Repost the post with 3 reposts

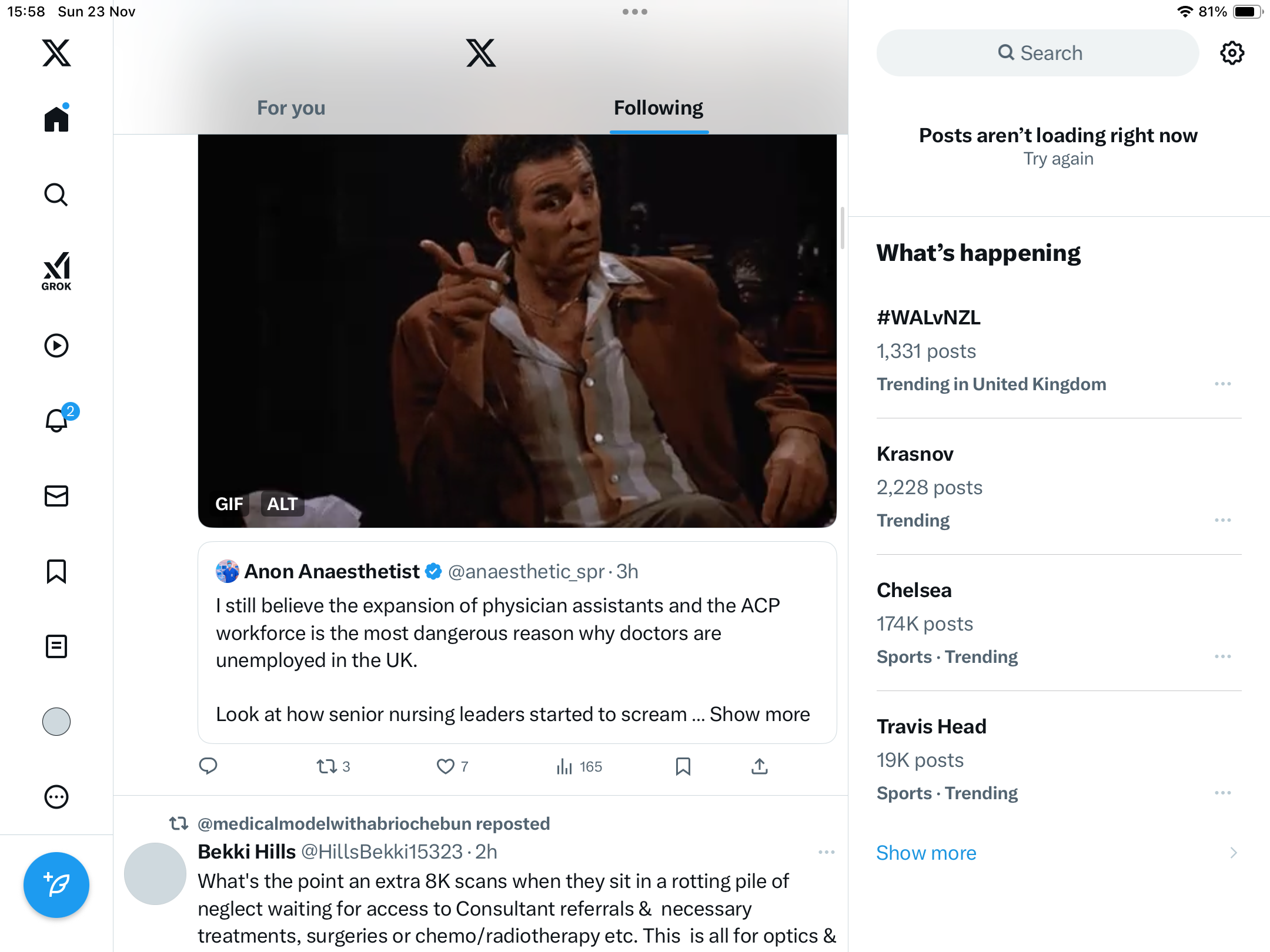(326, 766)
